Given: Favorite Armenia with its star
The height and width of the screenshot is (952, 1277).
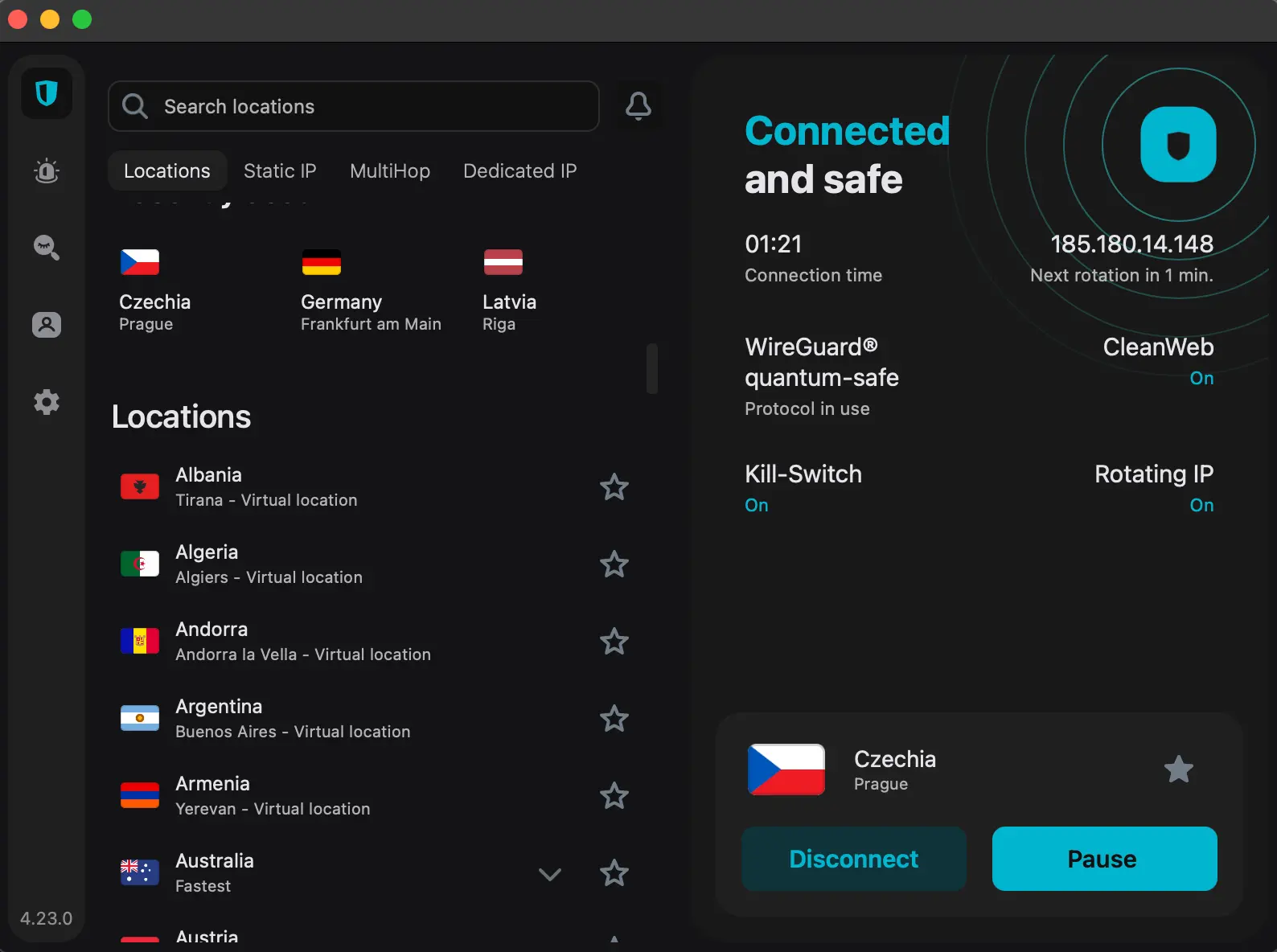Looking at the screenshot, I should (614, 795).
